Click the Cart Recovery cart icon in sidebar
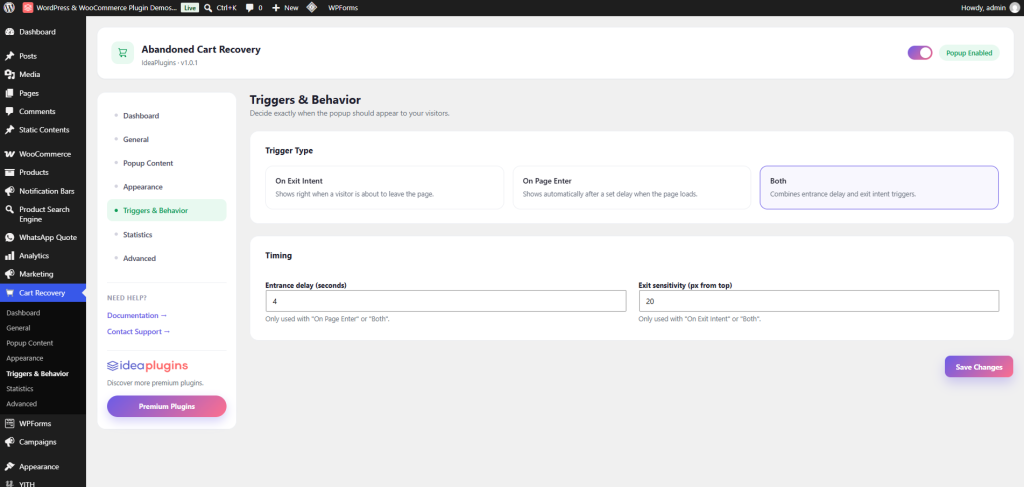This screenshot has width=1024, height=487. pos(10,293)
